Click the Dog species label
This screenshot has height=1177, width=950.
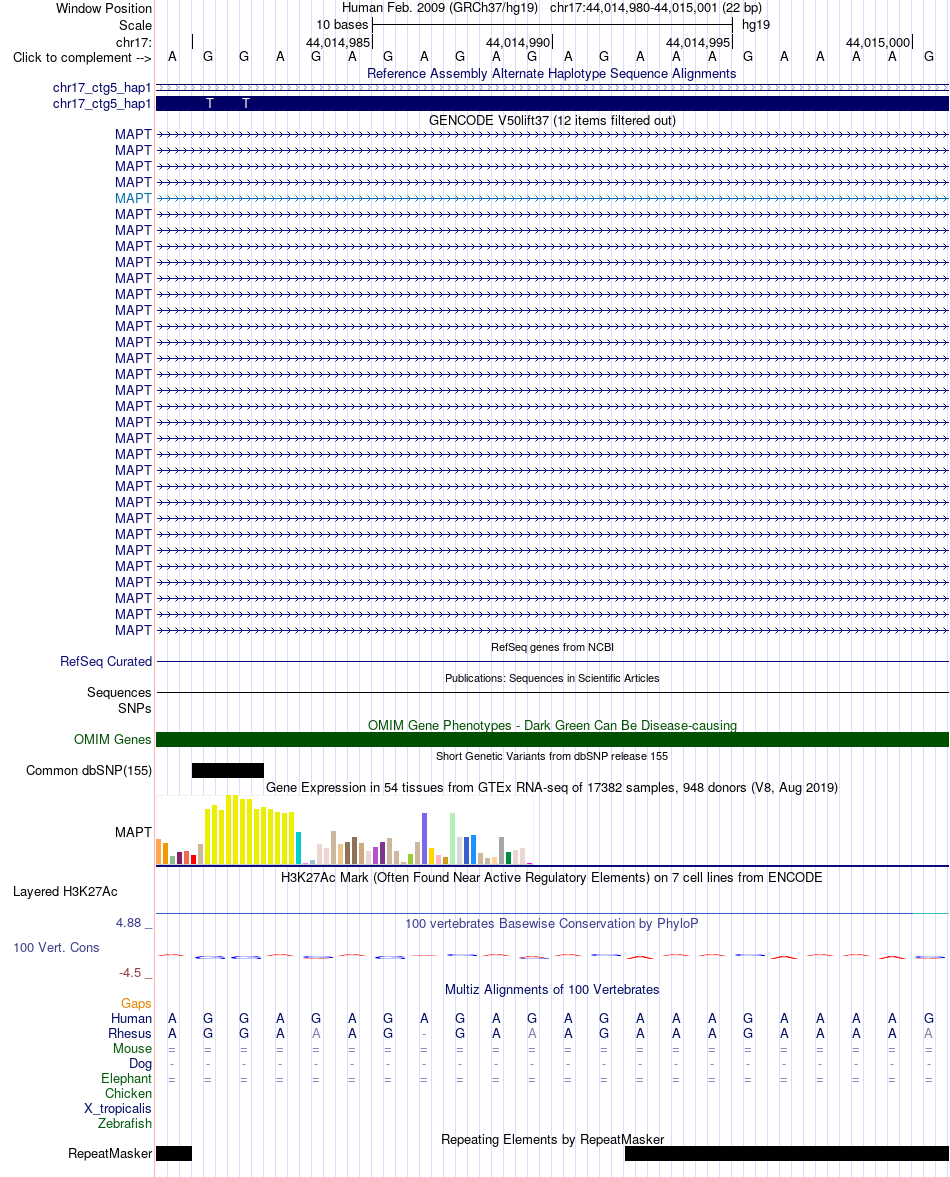140,1064
